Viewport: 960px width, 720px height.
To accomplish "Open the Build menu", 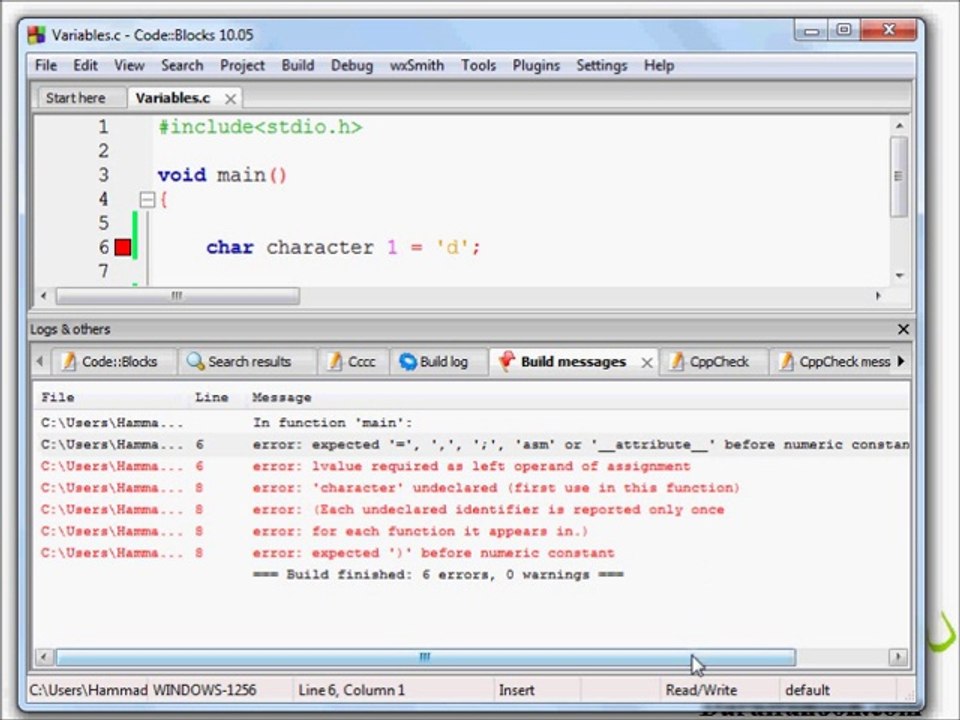I will pos(298,66).
